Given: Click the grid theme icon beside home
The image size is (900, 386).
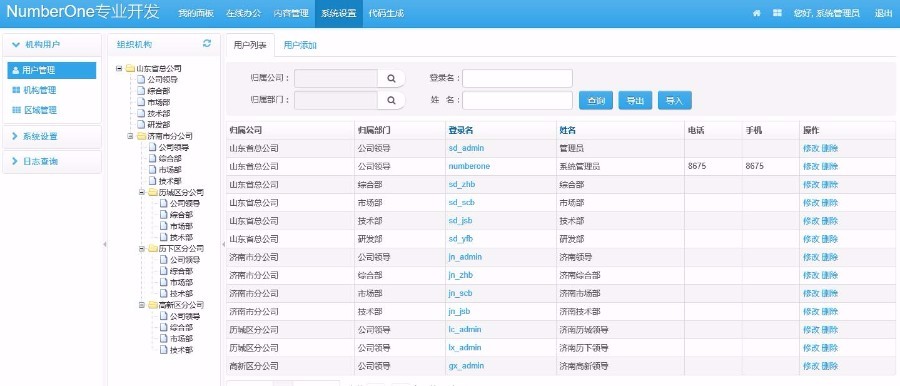Looking at the screenshot, I should pyautogui.click(x=777, y=13).
